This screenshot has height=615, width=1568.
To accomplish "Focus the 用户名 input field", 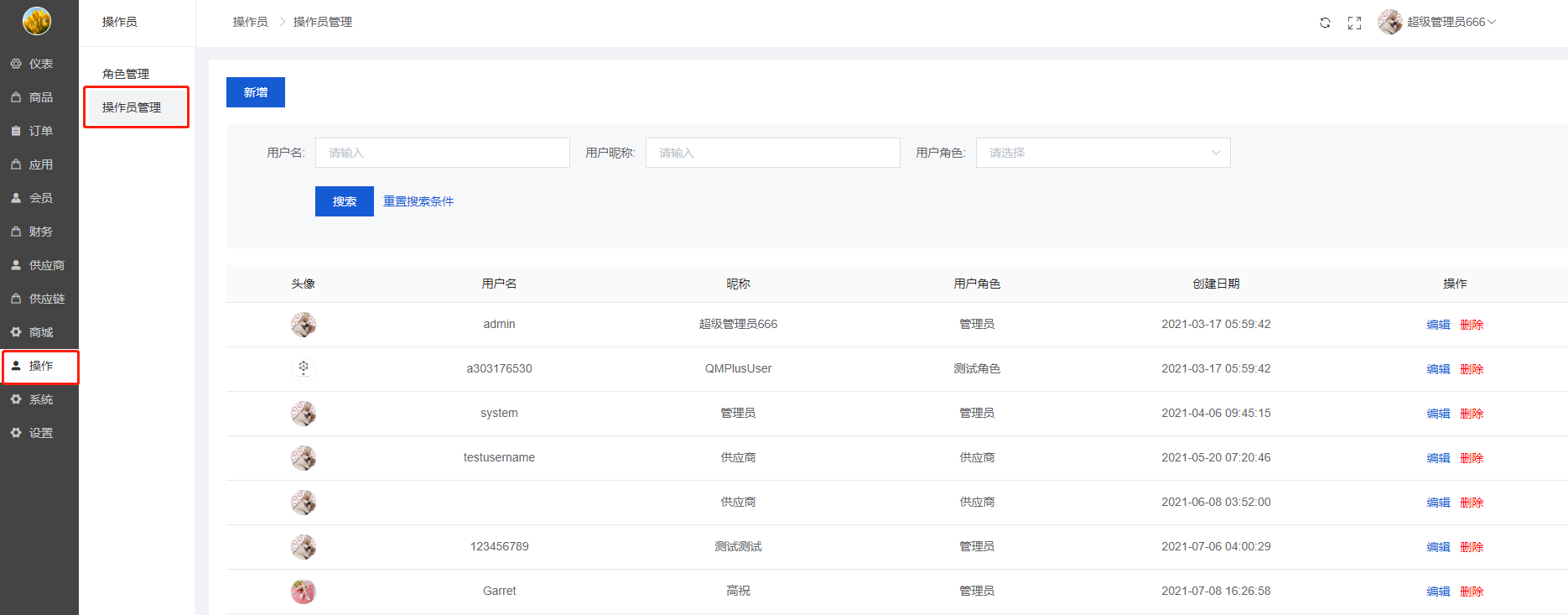I will coord(442,153).
